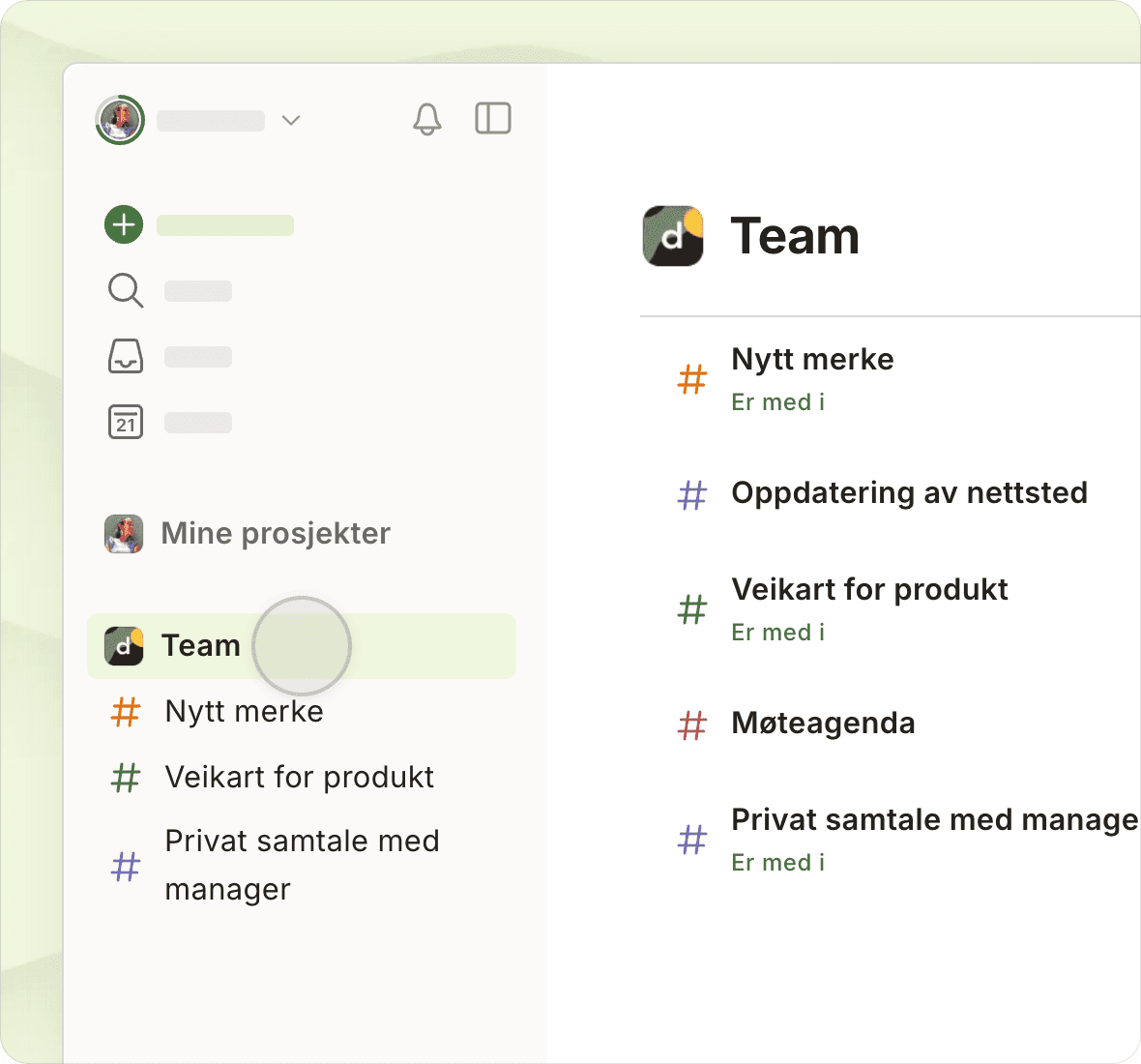Open Møteagenda project
The height and width of the screenshot is (1064, 1141).
click(x=823, y=724)
